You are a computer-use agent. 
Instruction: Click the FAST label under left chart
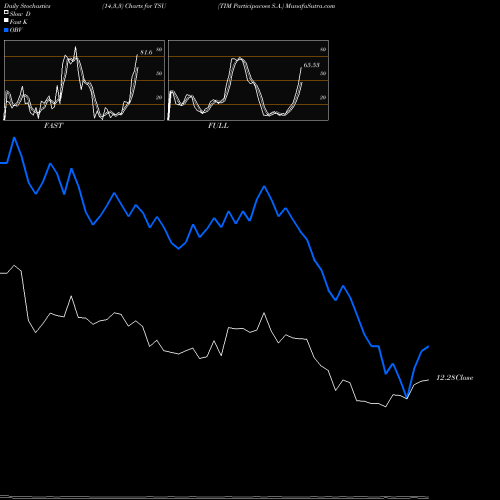(x=53, y=126)
